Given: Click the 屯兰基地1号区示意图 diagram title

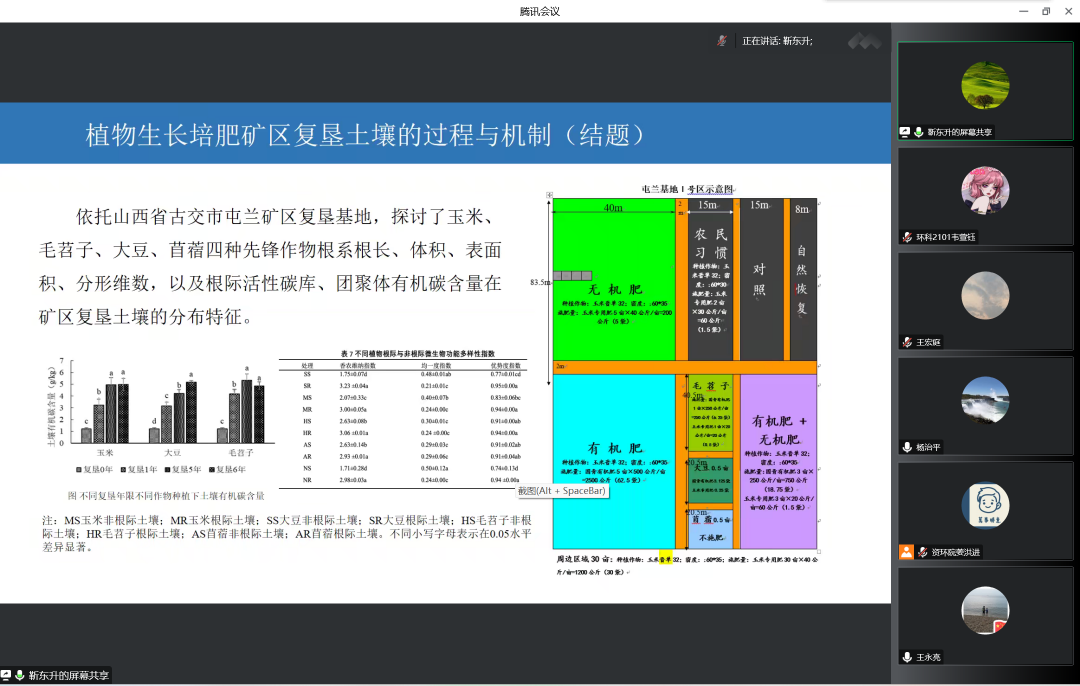Looking at the screenshot, I should (x=687, y=189).
